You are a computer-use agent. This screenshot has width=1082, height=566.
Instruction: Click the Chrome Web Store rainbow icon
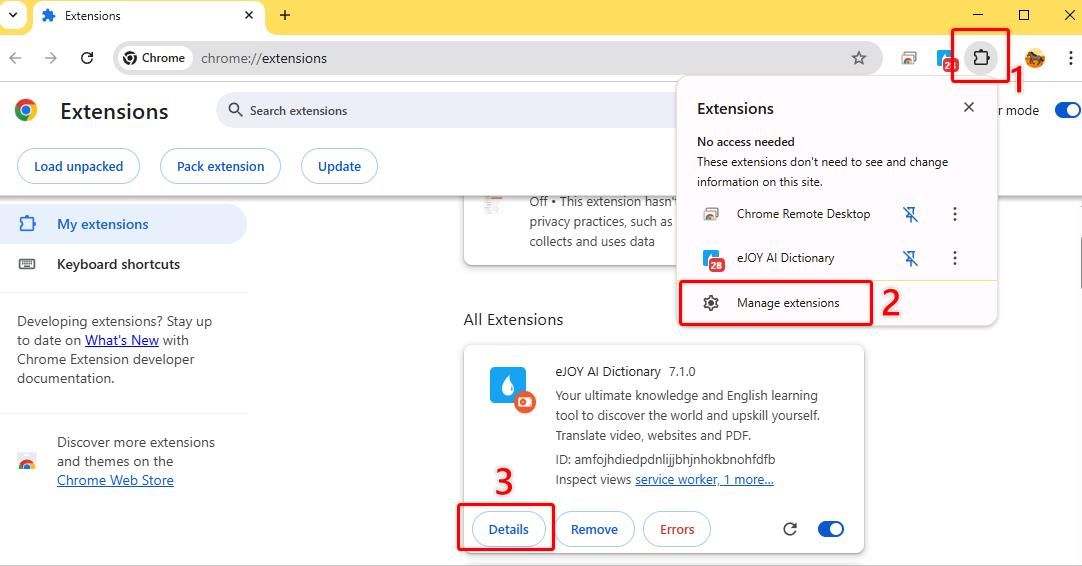tap(27, 462)
